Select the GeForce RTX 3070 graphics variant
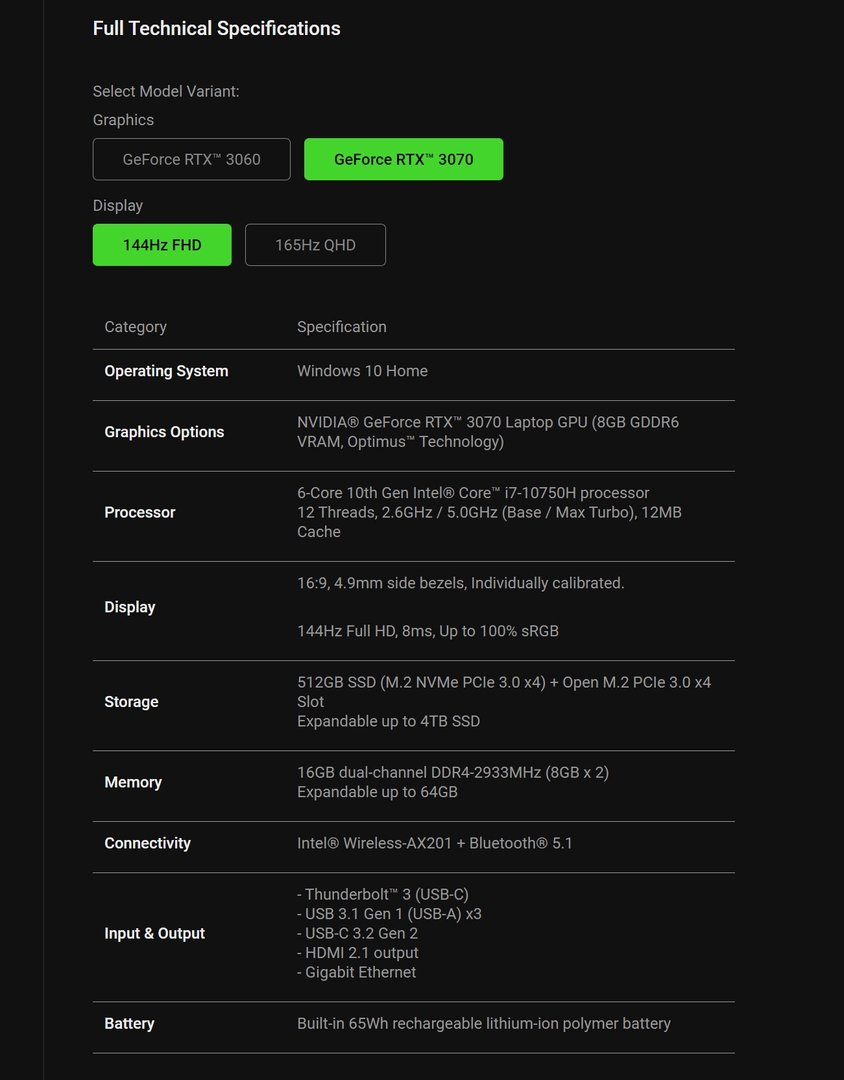Viewport: 844px width, 1080px height. click(x=403, y=159)
